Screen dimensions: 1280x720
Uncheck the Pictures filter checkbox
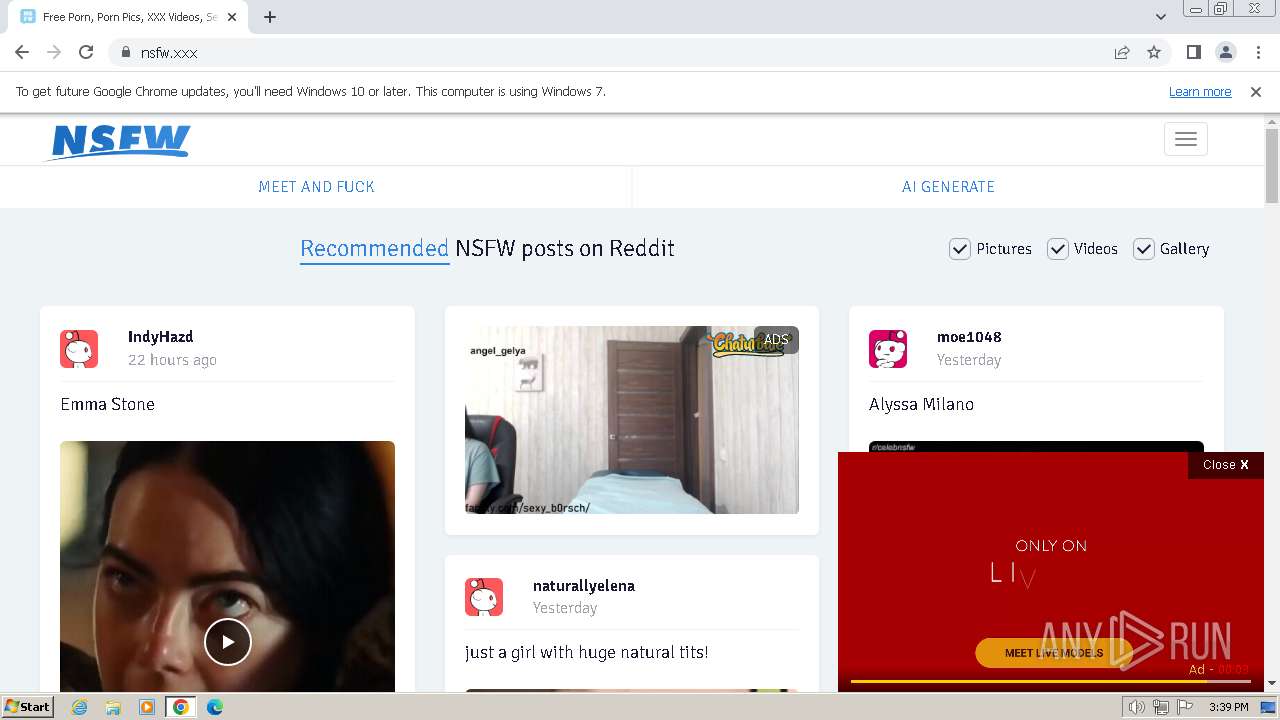click(960, 249)
